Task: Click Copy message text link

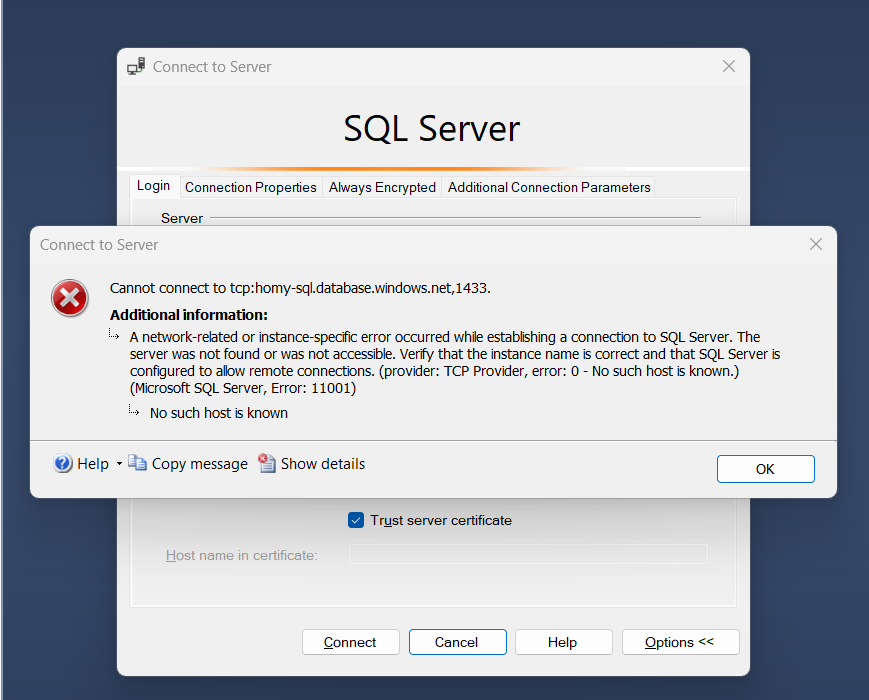Action: 200,464
